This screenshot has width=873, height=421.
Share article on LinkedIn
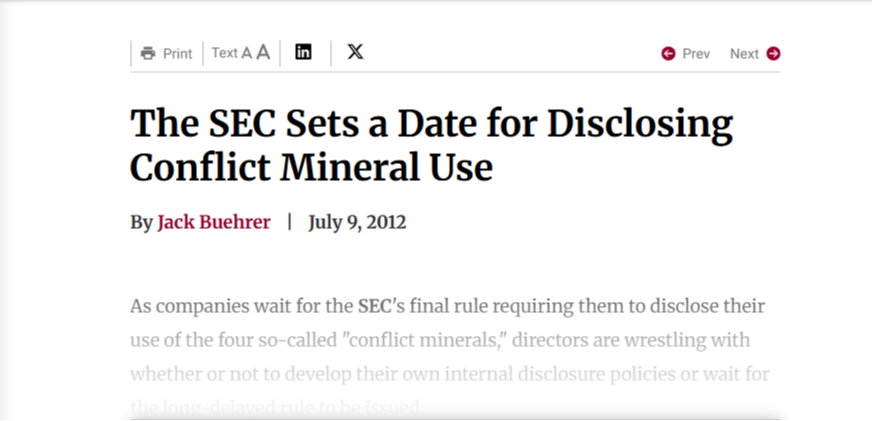point(303,52)
